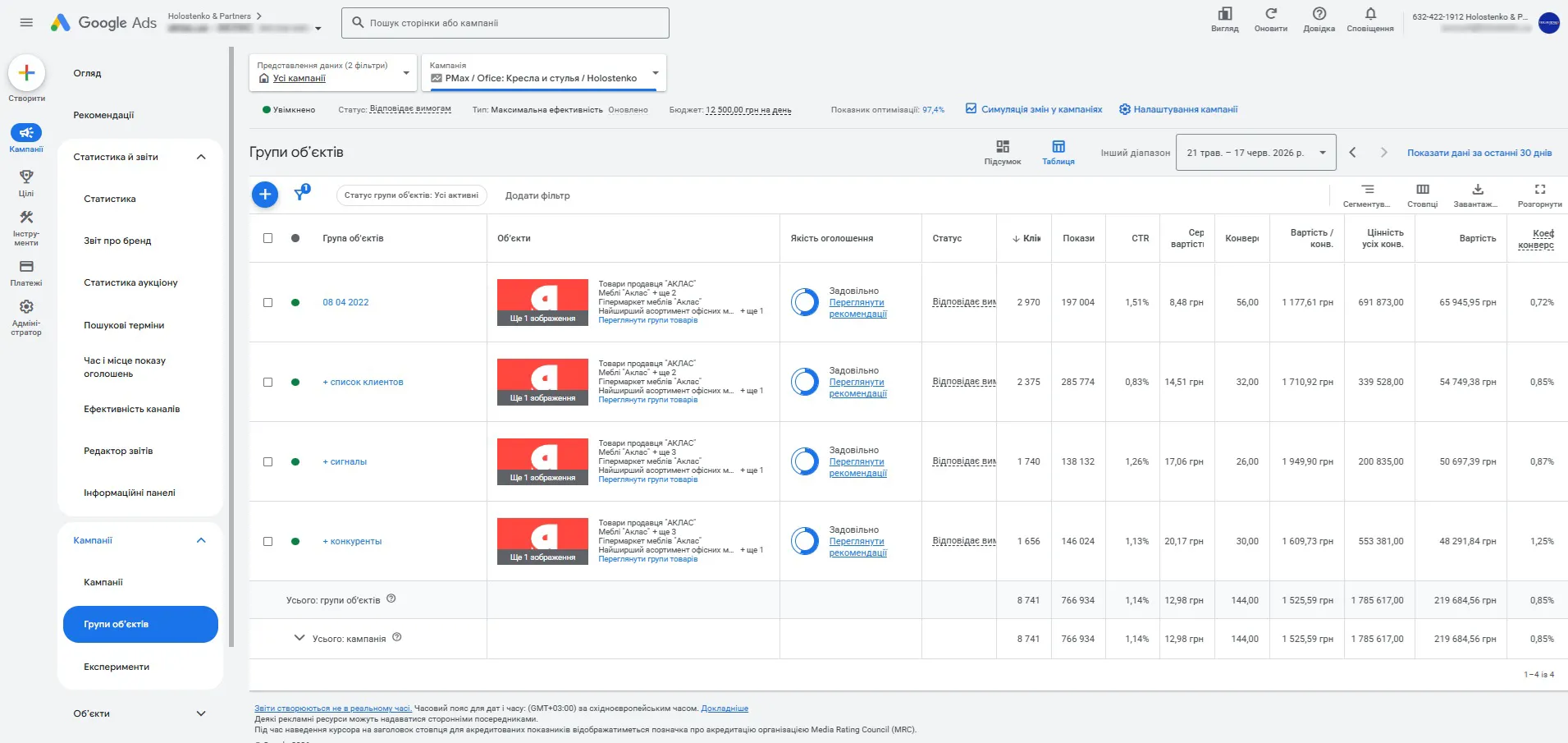Focus the campaign search field
The image size is (1568, 743).
click(505, 23)
